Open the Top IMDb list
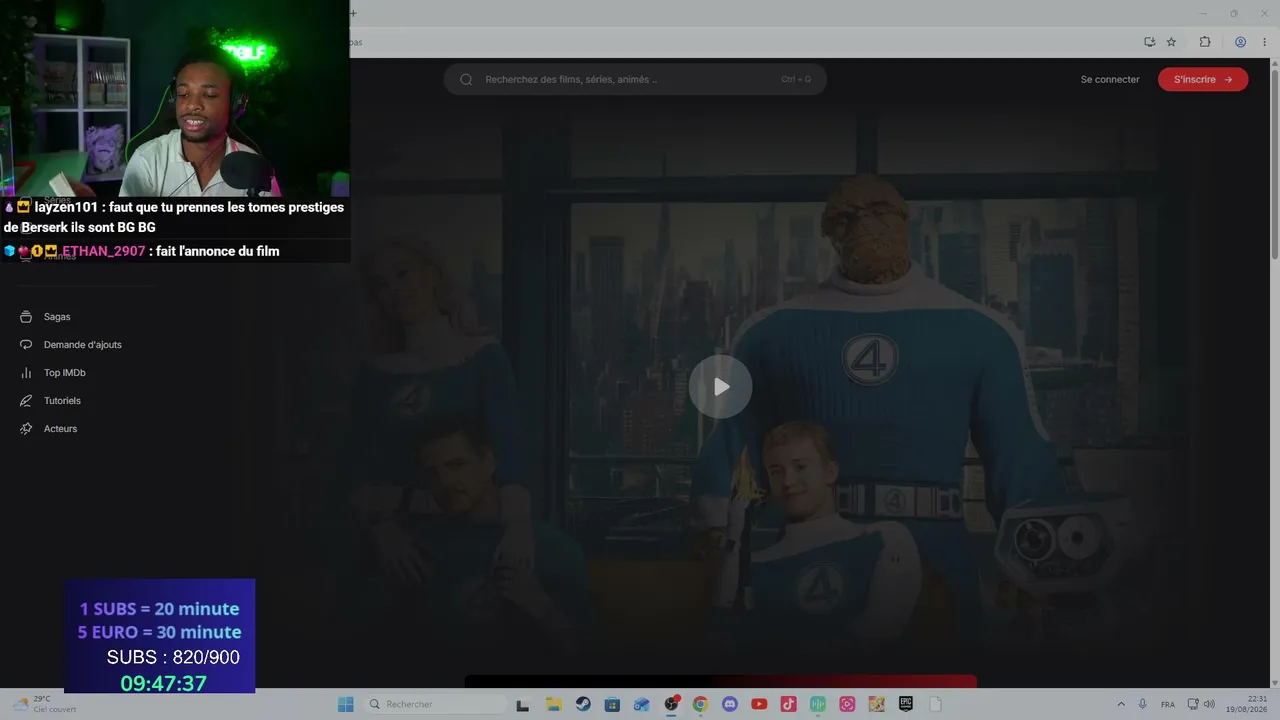The width and height of the screenshot is (1280, 720). tap(64, 373)
